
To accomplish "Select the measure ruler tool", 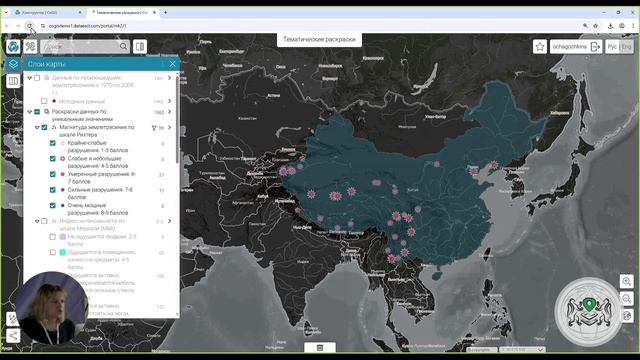I will point(12,318).
